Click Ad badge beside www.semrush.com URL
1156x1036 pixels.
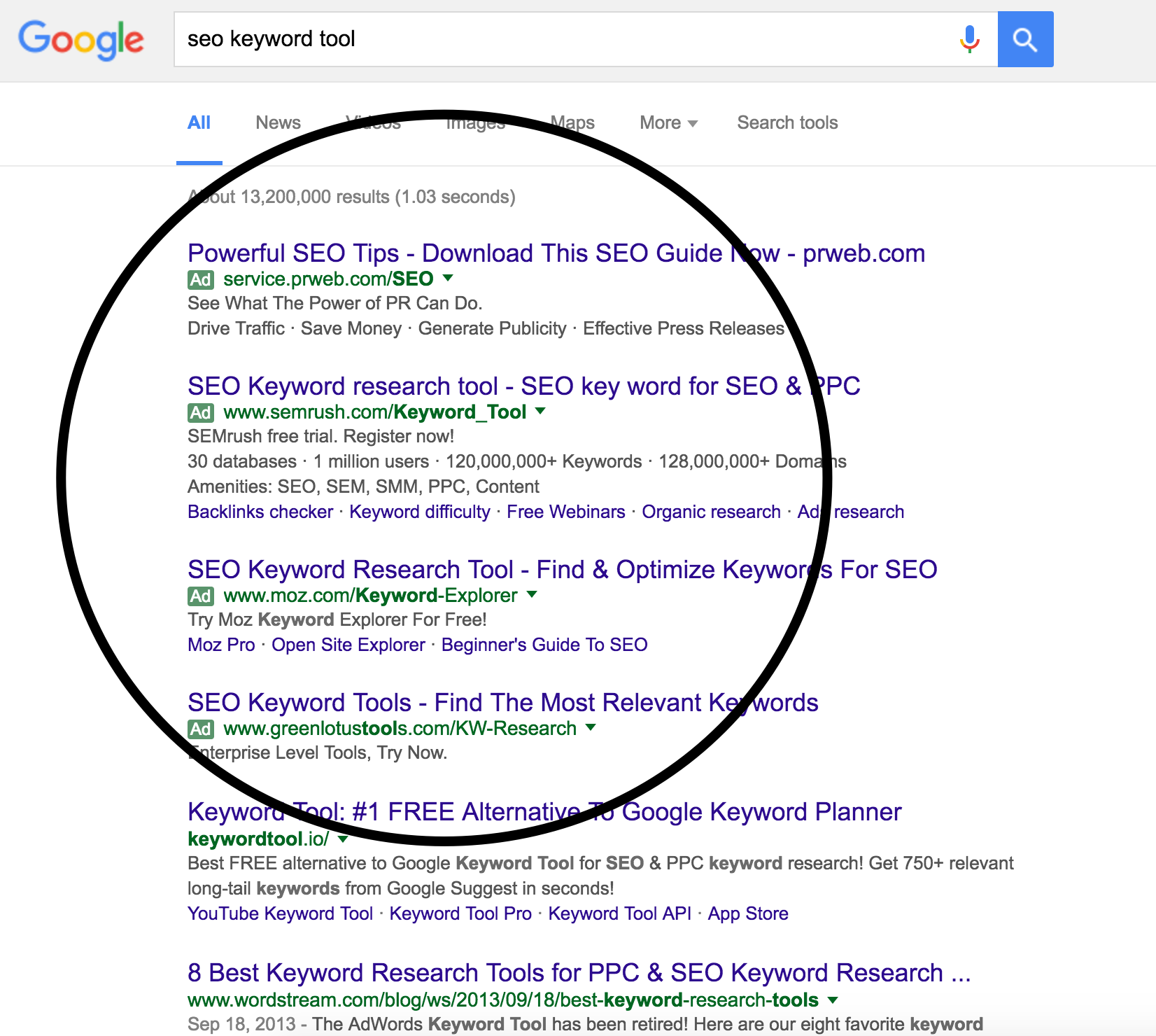point(201,412)
